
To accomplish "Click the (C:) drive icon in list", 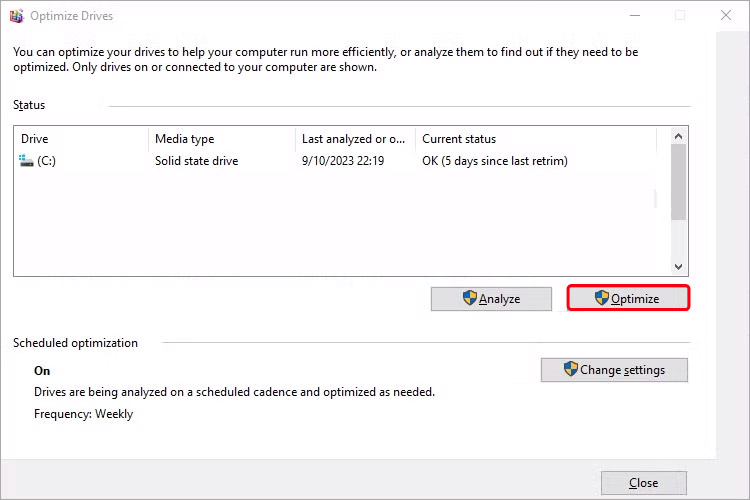I will (27, 161).
